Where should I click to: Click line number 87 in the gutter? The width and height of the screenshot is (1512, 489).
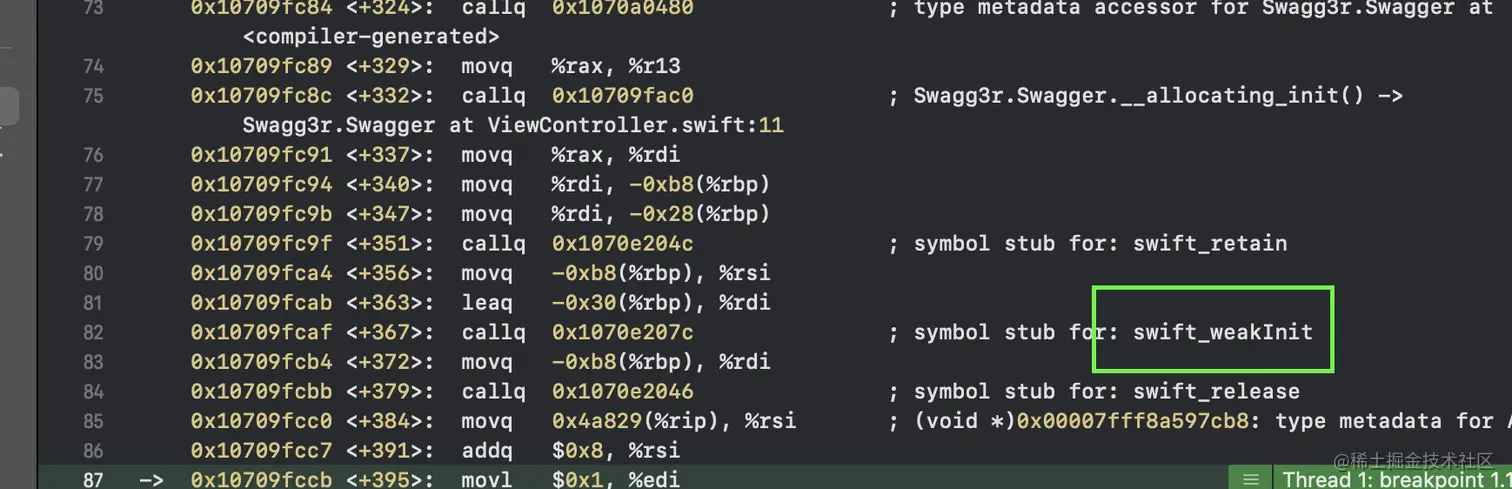93,479
